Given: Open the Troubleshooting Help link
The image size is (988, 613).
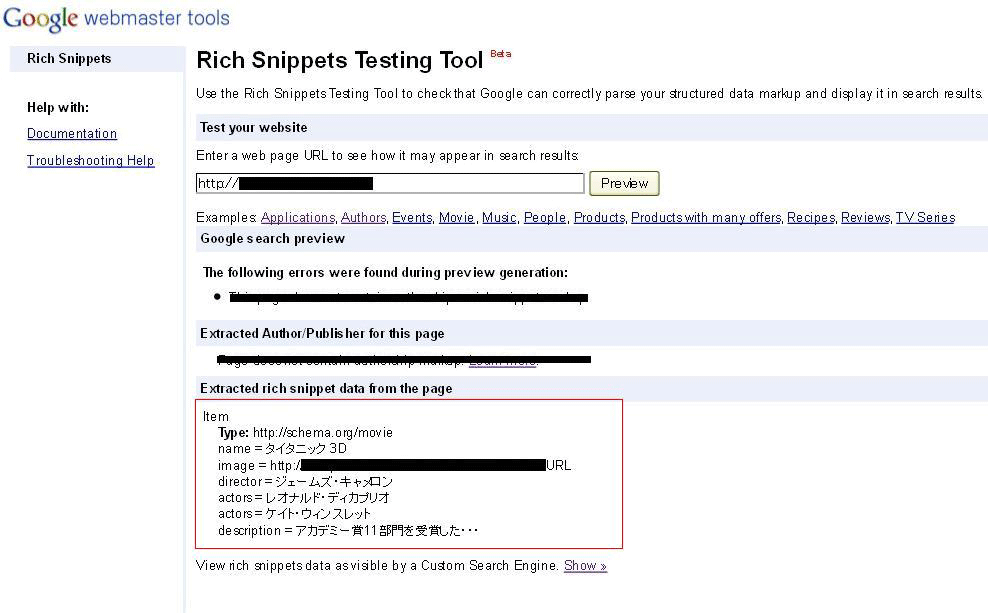Looking at the screenshot, I should coord(90,160).
